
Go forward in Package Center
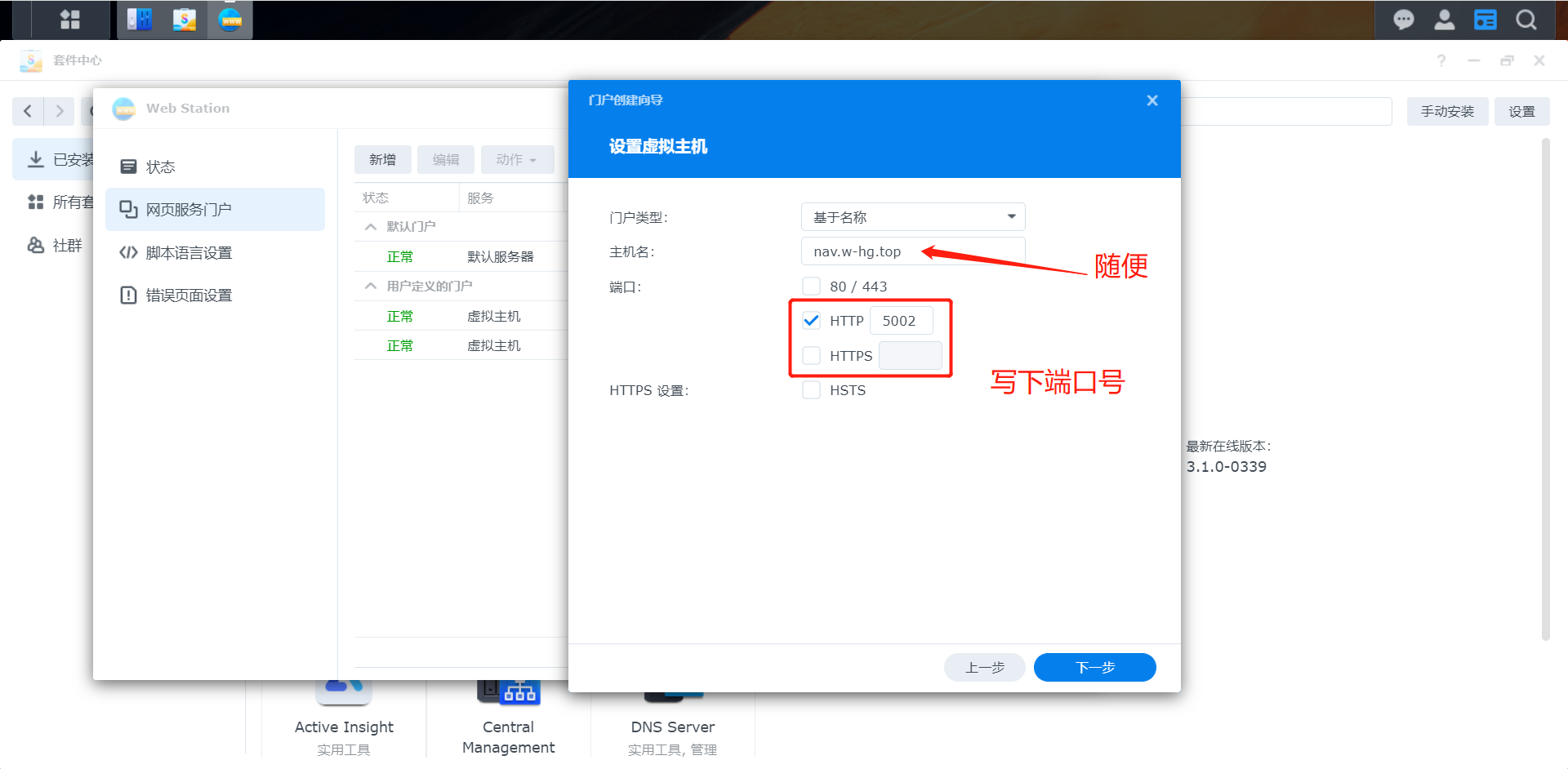tap(60, 111)
